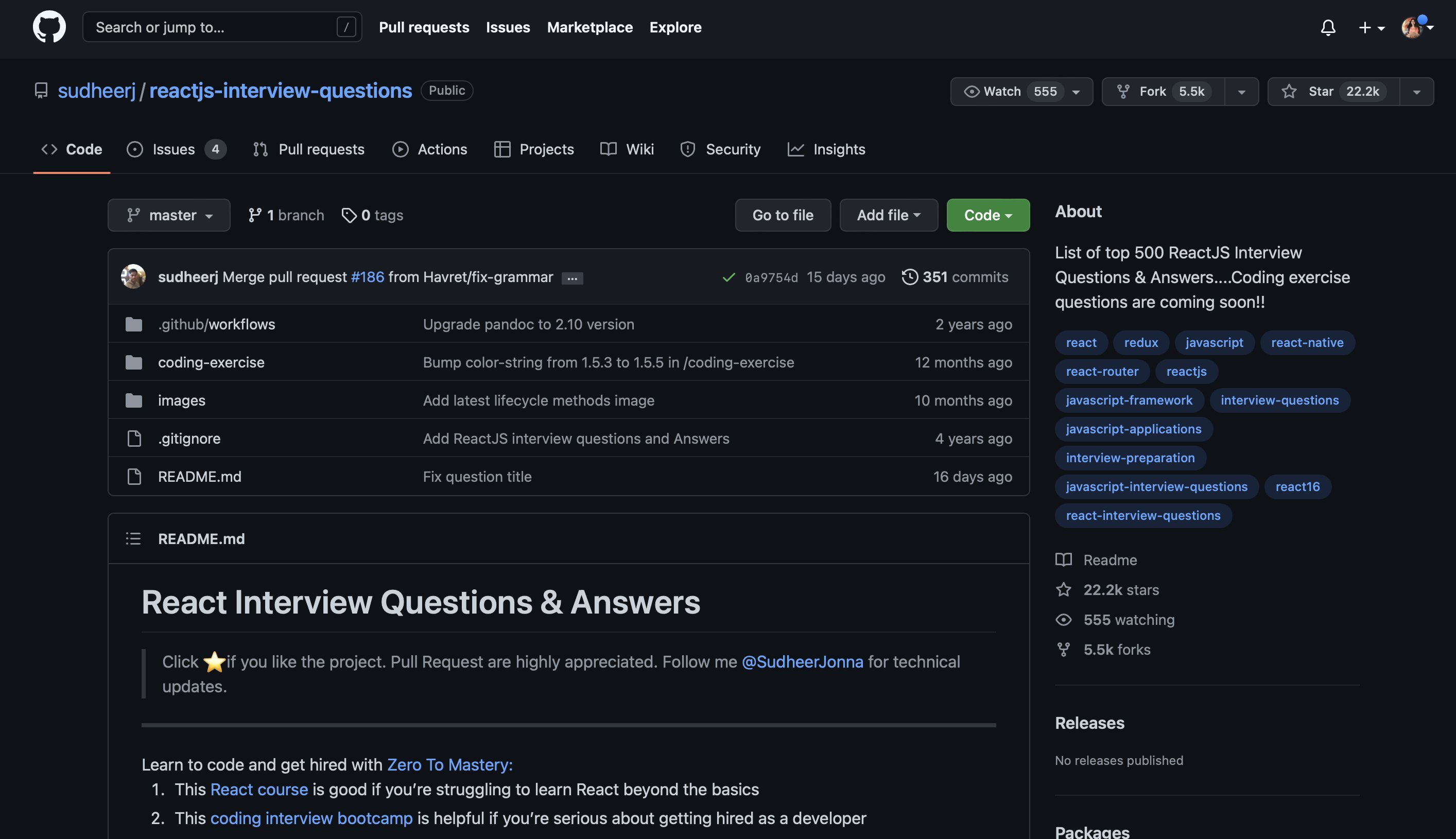
Task: Expand the Star lists dropdown arrow
Action: point(1416,92)
